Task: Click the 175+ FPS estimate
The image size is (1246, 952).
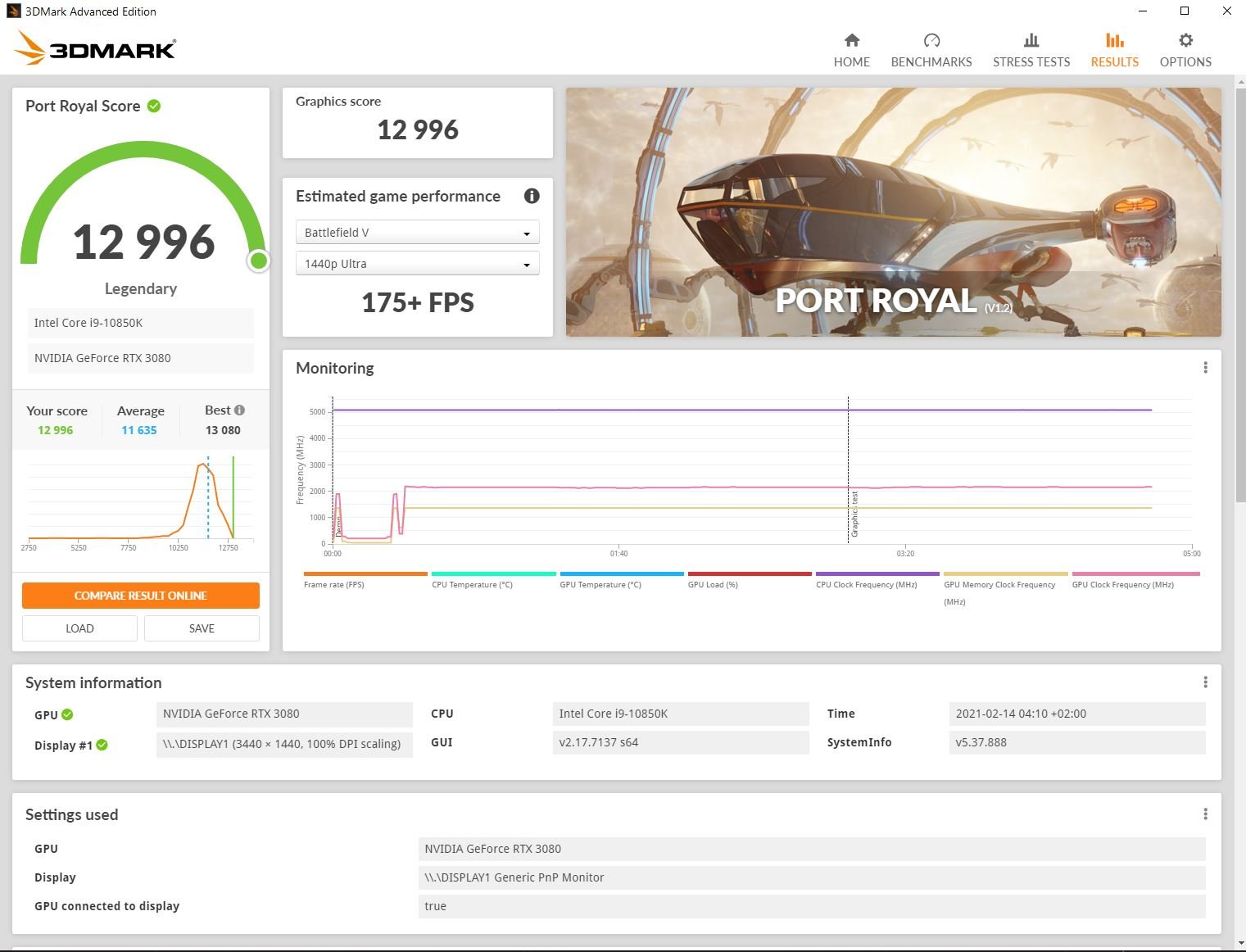Action: 418,302
